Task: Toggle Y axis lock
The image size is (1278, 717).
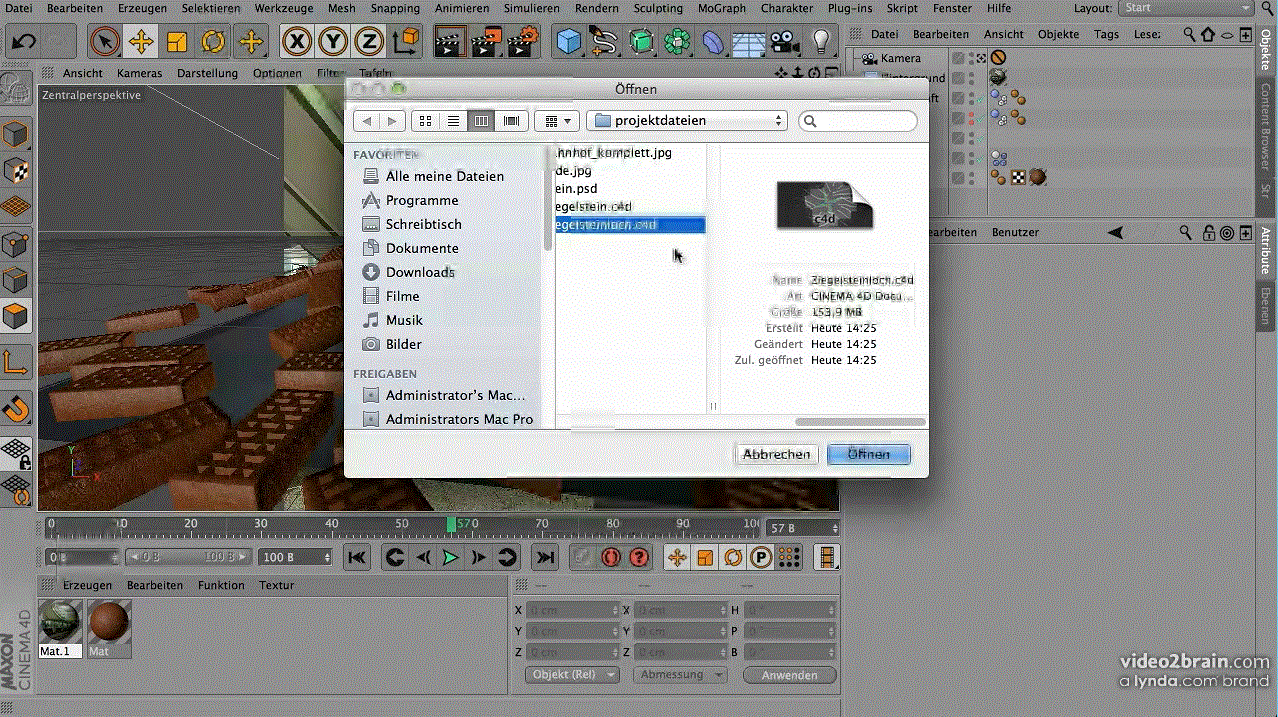Action: tap(333, 42)
